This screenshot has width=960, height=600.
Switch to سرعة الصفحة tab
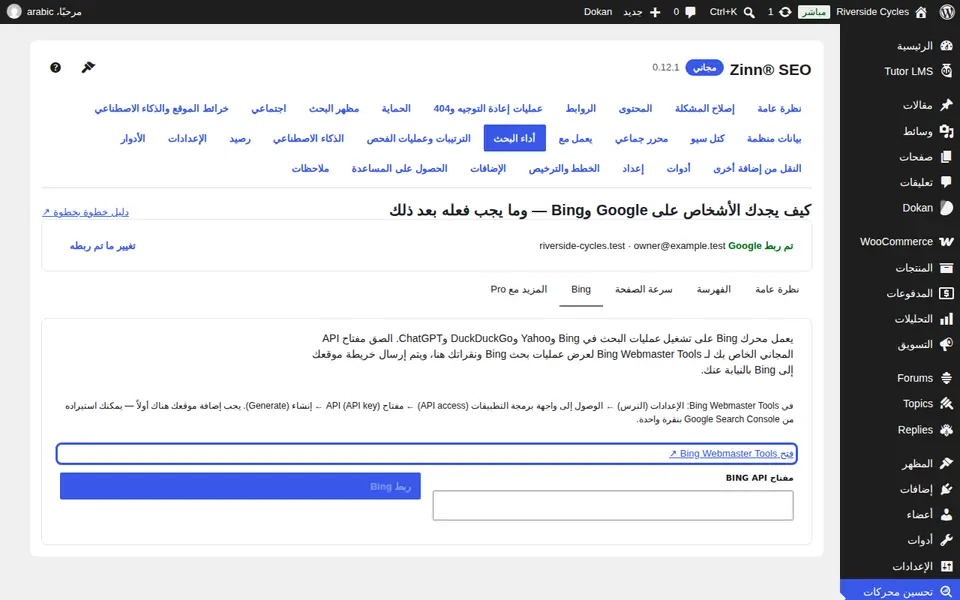point(643,289)
